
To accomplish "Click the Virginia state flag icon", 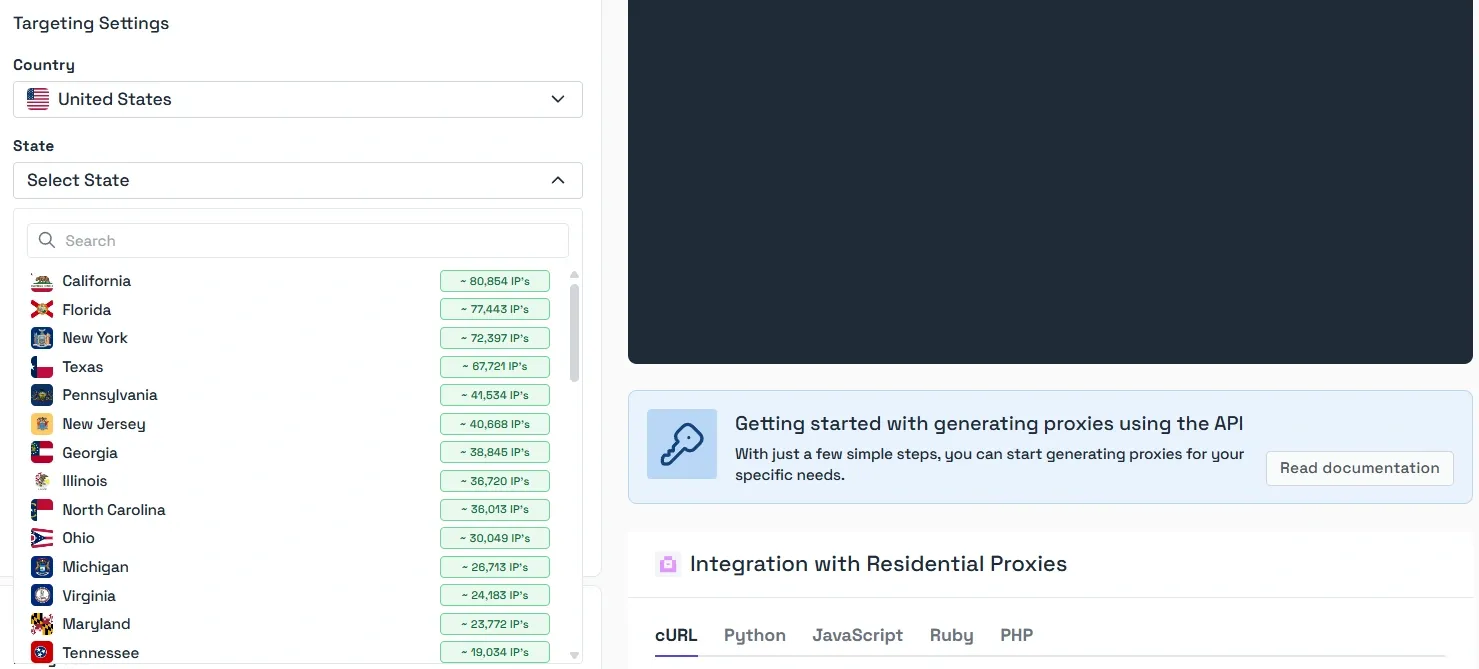I will pos(42,596).
